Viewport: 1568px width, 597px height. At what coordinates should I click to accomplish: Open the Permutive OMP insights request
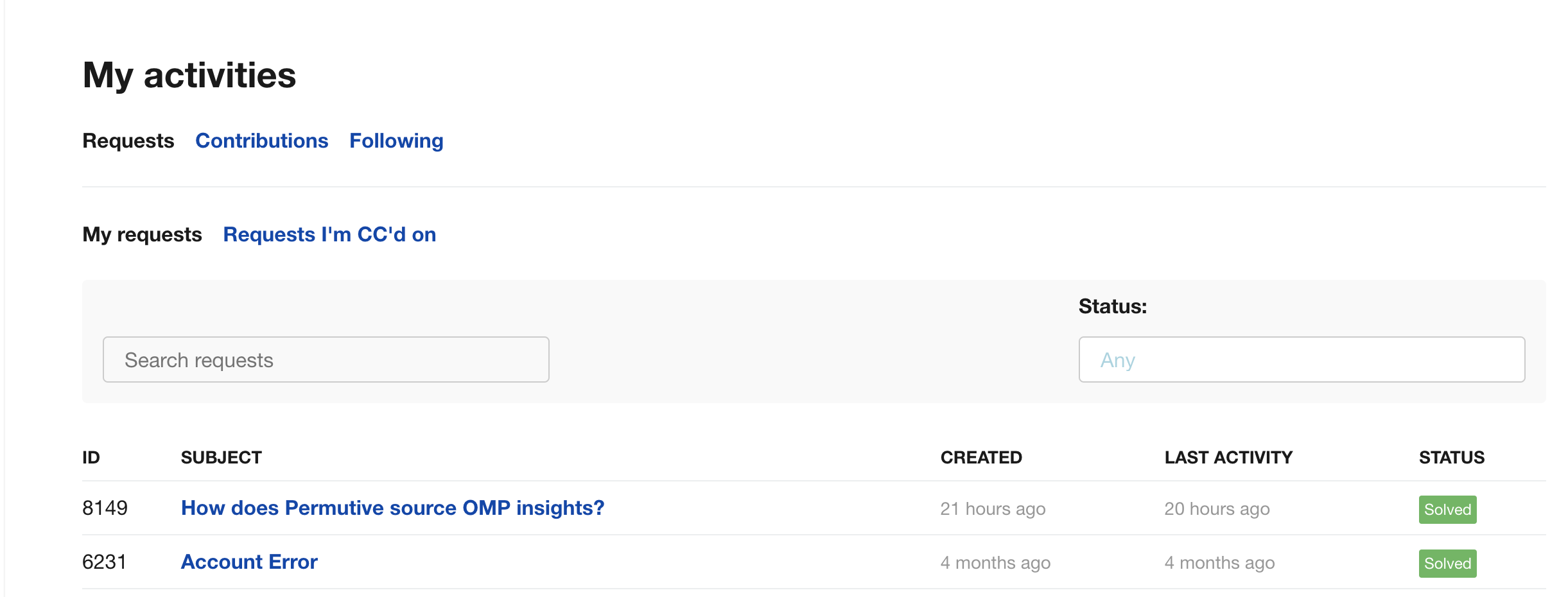392,508
